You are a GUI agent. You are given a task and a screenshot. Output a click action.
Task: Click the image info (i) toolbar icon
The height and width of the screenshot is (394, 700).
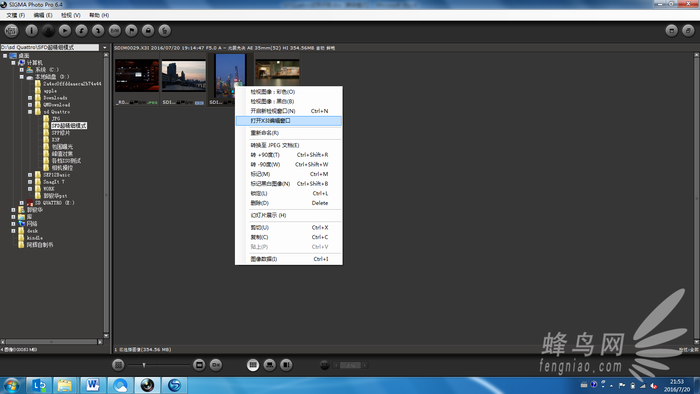pyautogui.click(x=31, y=30)
